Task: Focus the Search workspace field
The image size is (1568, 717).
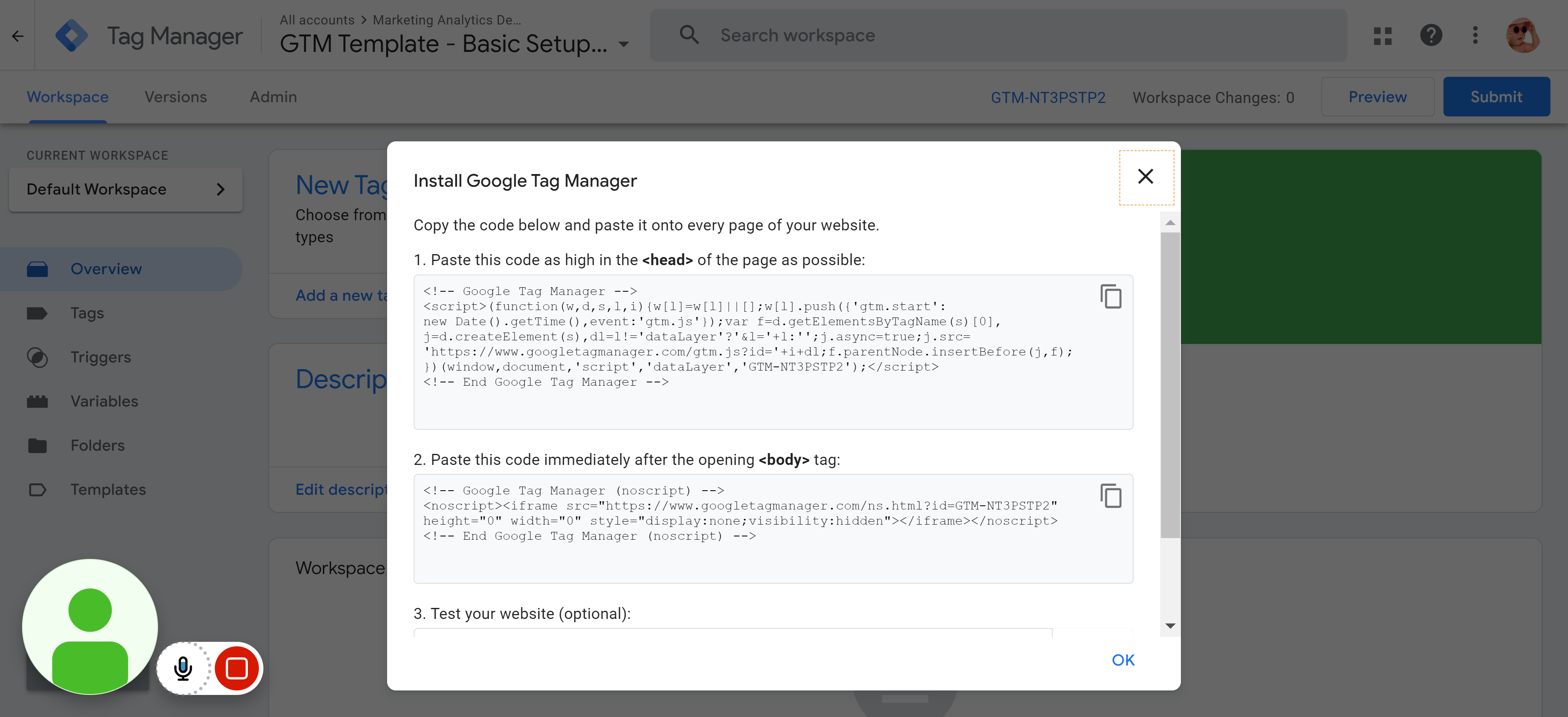Action: (998, 35)
